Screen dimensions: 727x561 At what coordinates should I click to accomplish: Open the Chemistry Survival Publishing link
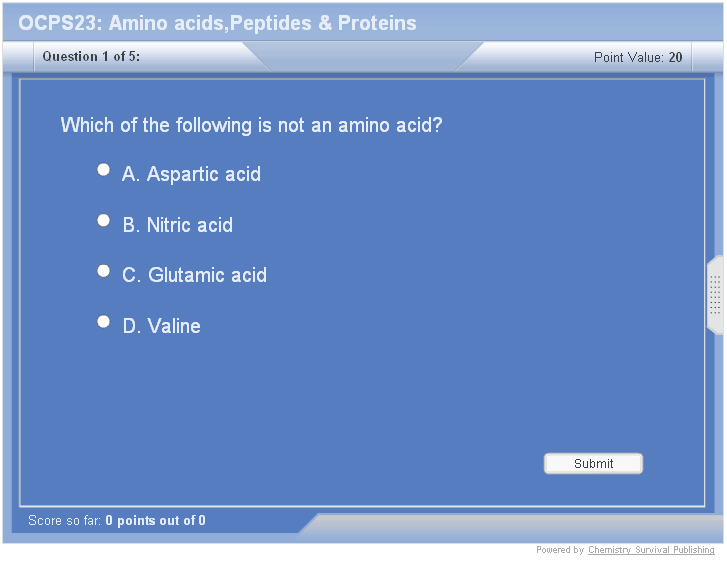coord(651,550)
